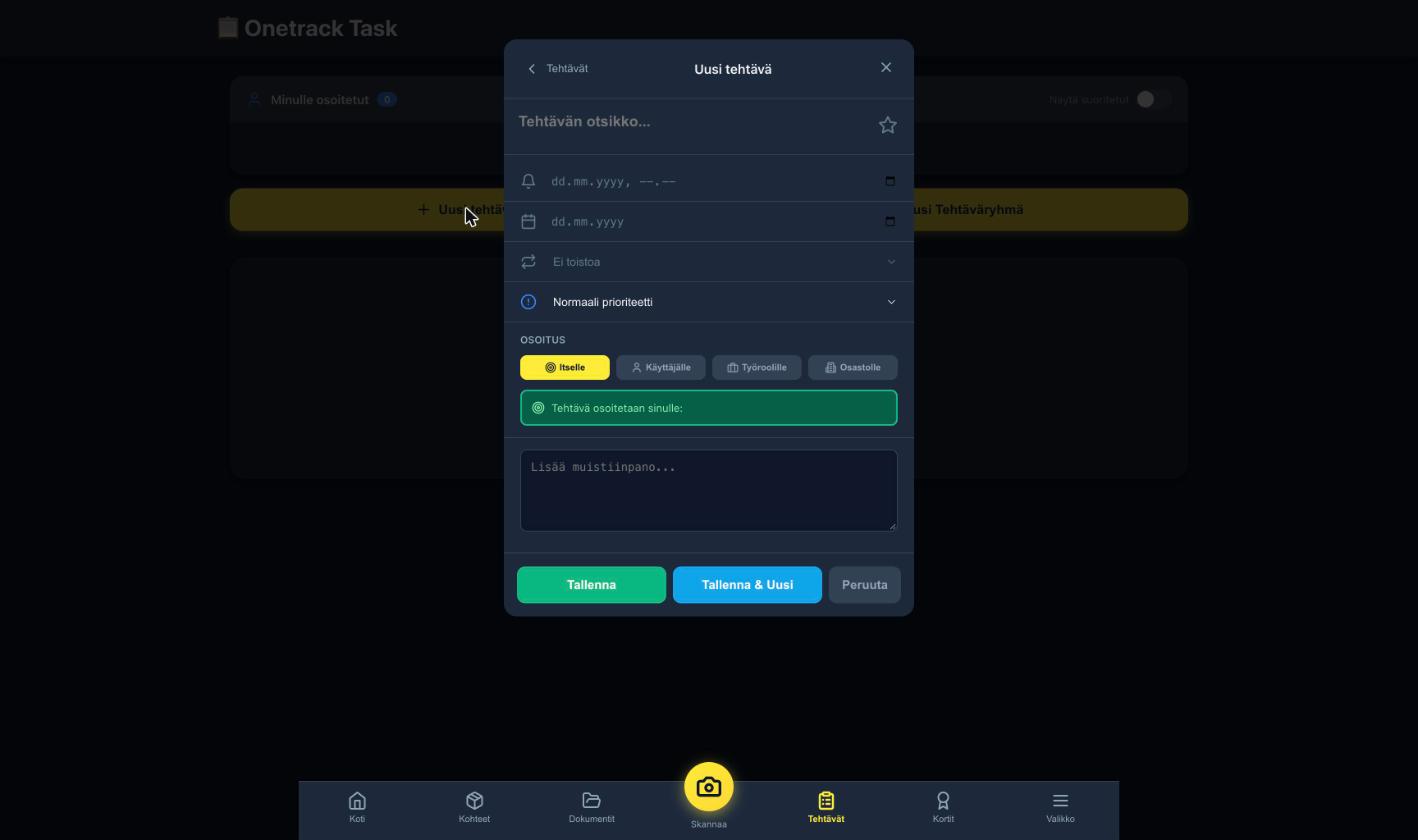Select Itselle assignment option
This screenshot has width=1418, height=840.
tap(565, 367)
